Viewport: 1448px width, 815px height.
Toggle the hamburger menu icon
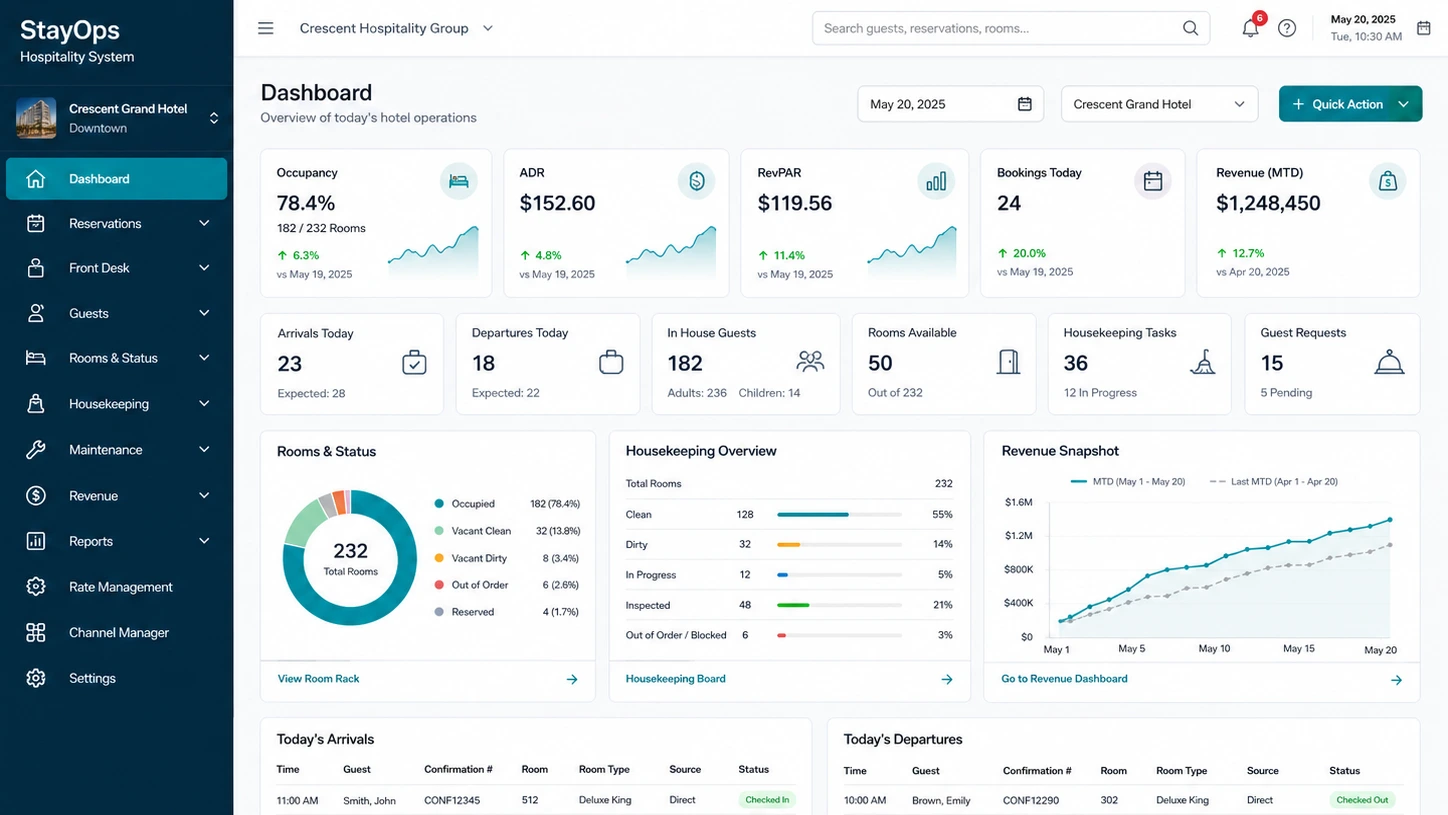(266, 28)
